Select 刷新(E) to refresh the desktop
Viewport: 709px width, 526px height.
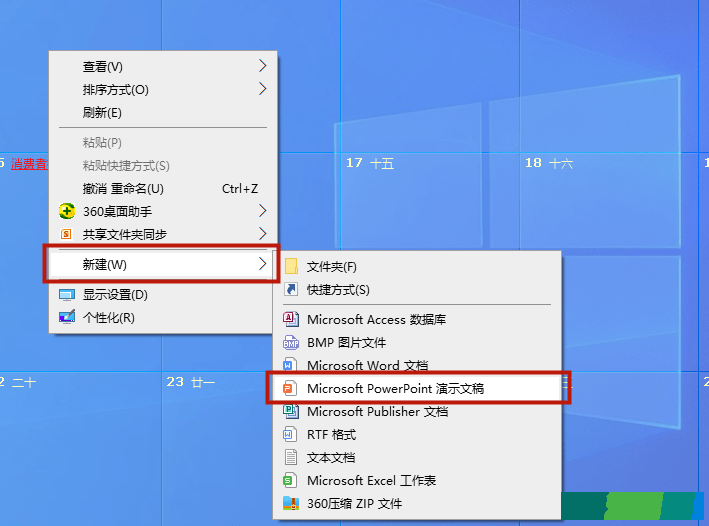pyautogui.click(x=163, y=112)
